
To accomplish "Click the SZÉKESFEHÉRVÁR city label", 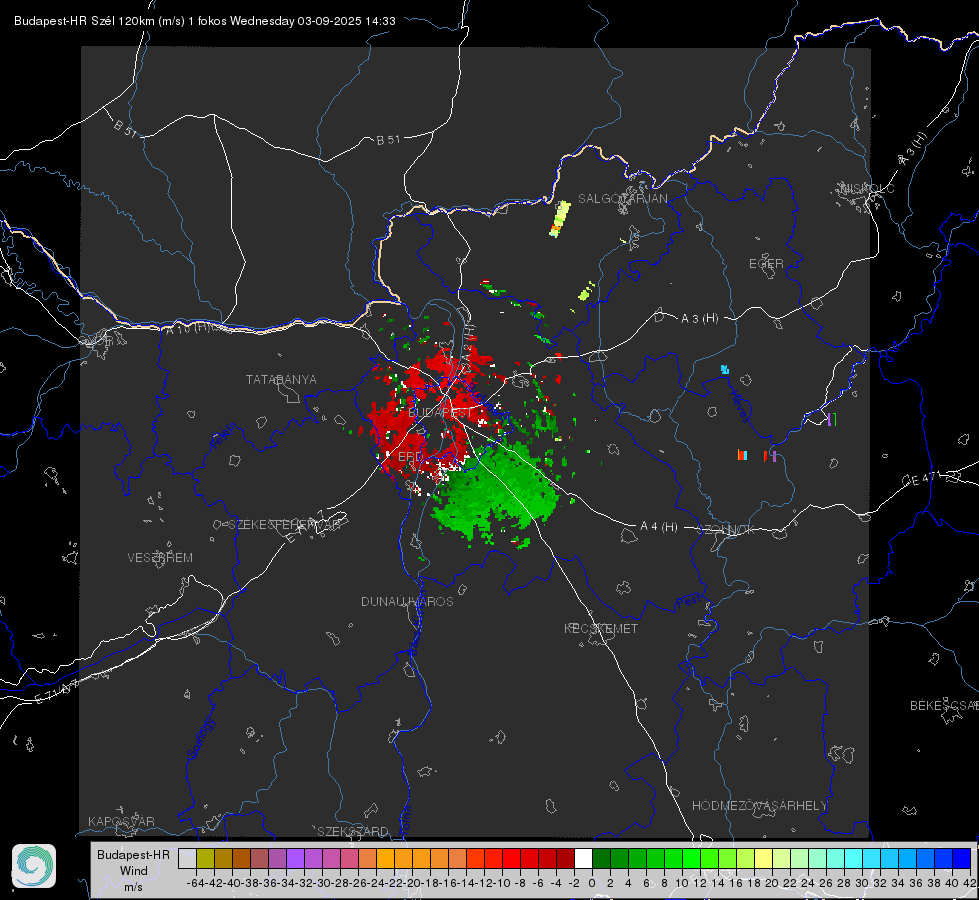I will click(284, 525).
